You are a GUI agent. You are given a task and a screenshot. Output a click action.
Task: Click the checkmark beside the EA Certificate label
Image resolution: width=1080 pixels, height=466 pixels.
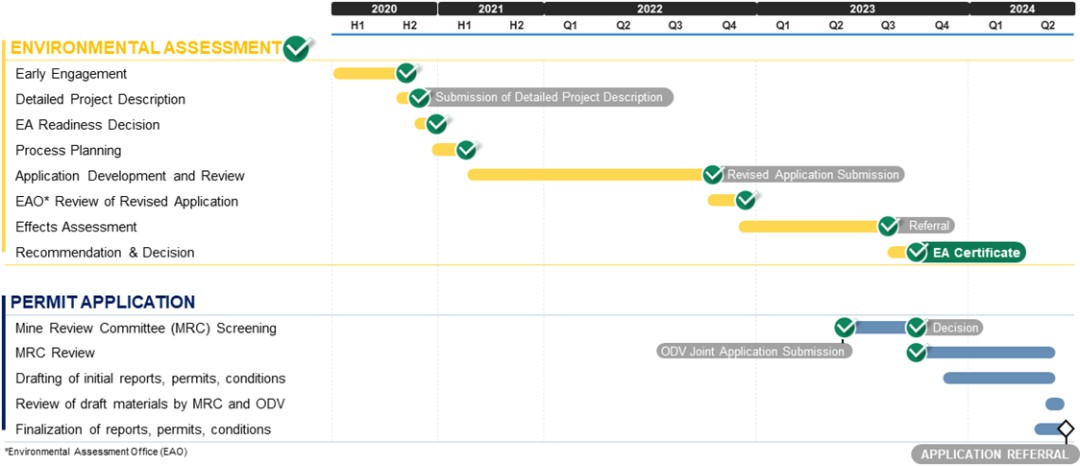pyautogui.click(x=917, y=252)
